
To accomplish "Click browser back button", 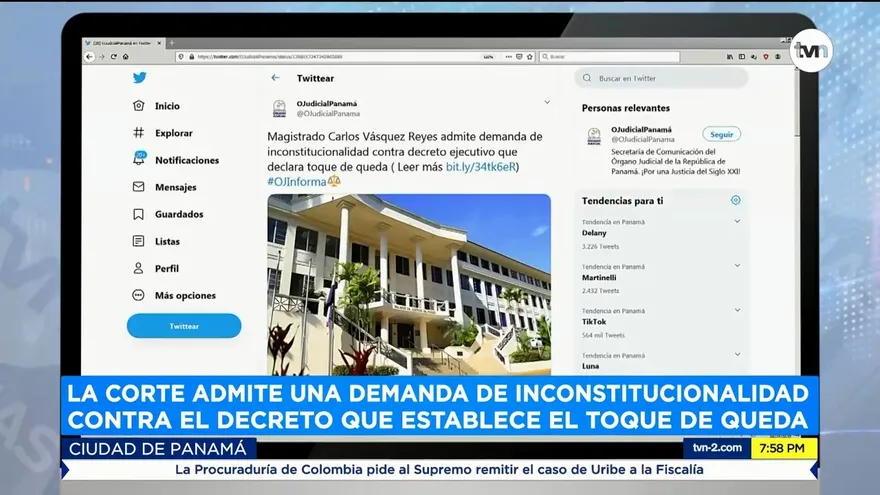I will click(89, 56).
